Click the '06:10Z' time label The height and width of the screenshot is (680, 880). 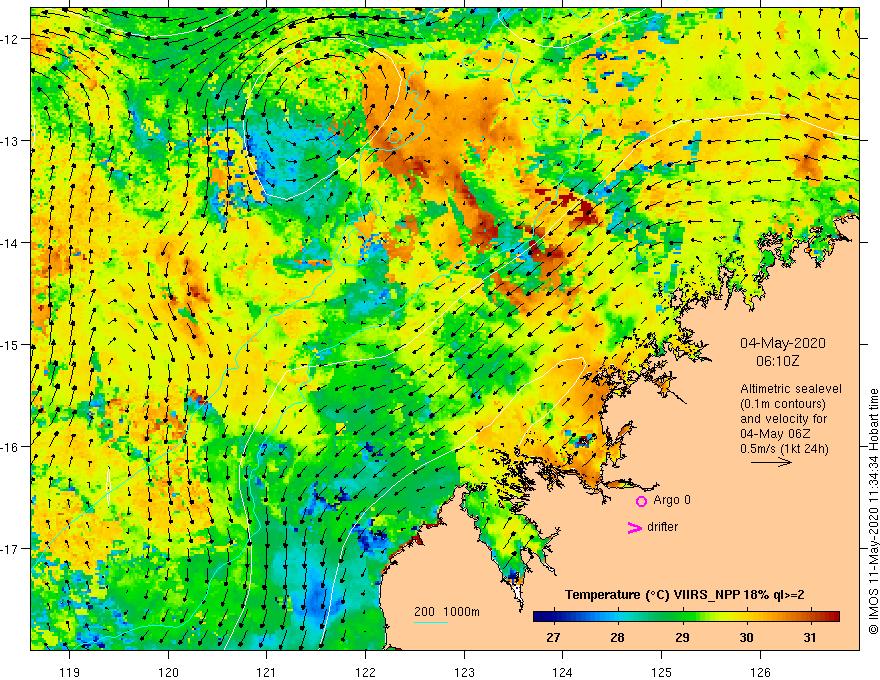click(x=777, y=361)
